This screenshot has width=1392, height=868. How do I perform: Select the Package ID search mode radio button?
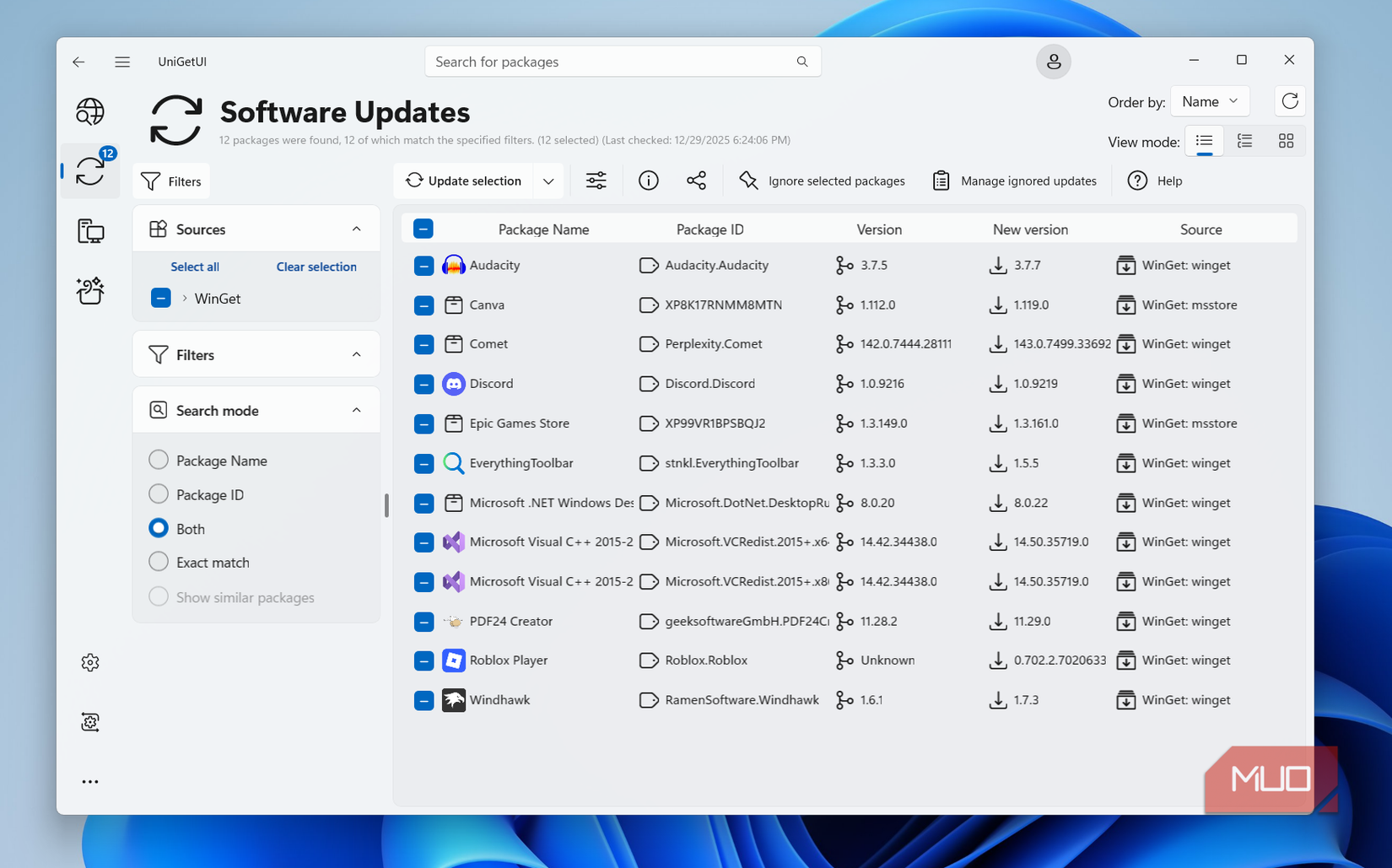click(158, 493)
